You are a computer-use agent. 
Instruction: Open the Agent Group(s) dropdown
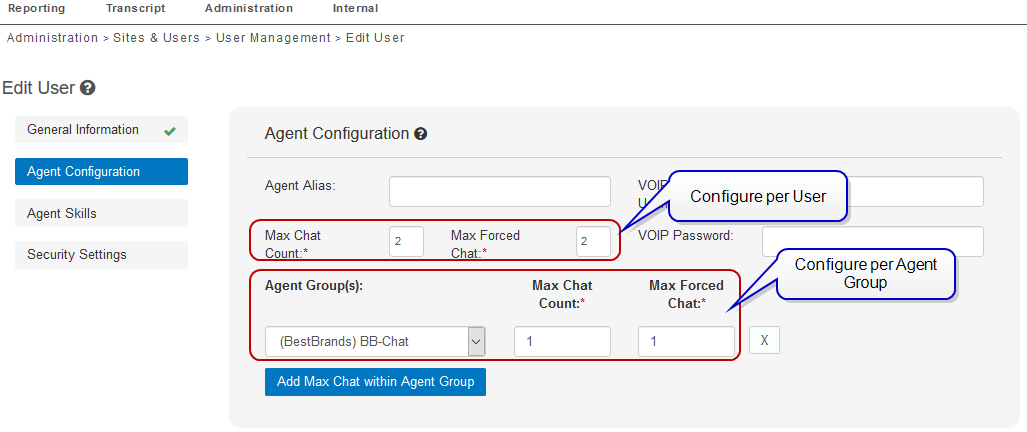375,341
